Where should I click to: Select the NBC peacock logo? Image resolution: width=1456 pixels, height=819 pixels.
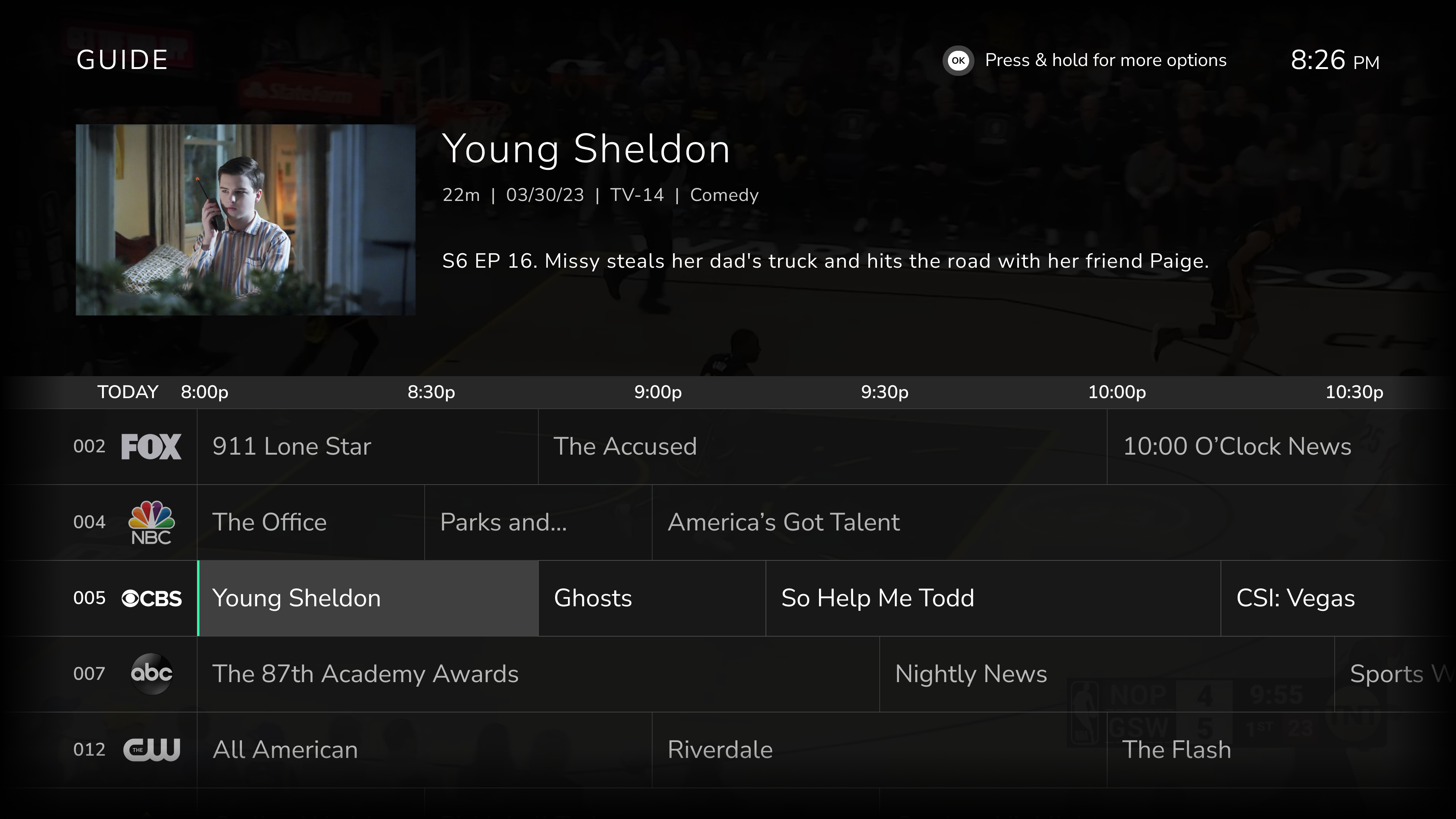tap(151, 522)
